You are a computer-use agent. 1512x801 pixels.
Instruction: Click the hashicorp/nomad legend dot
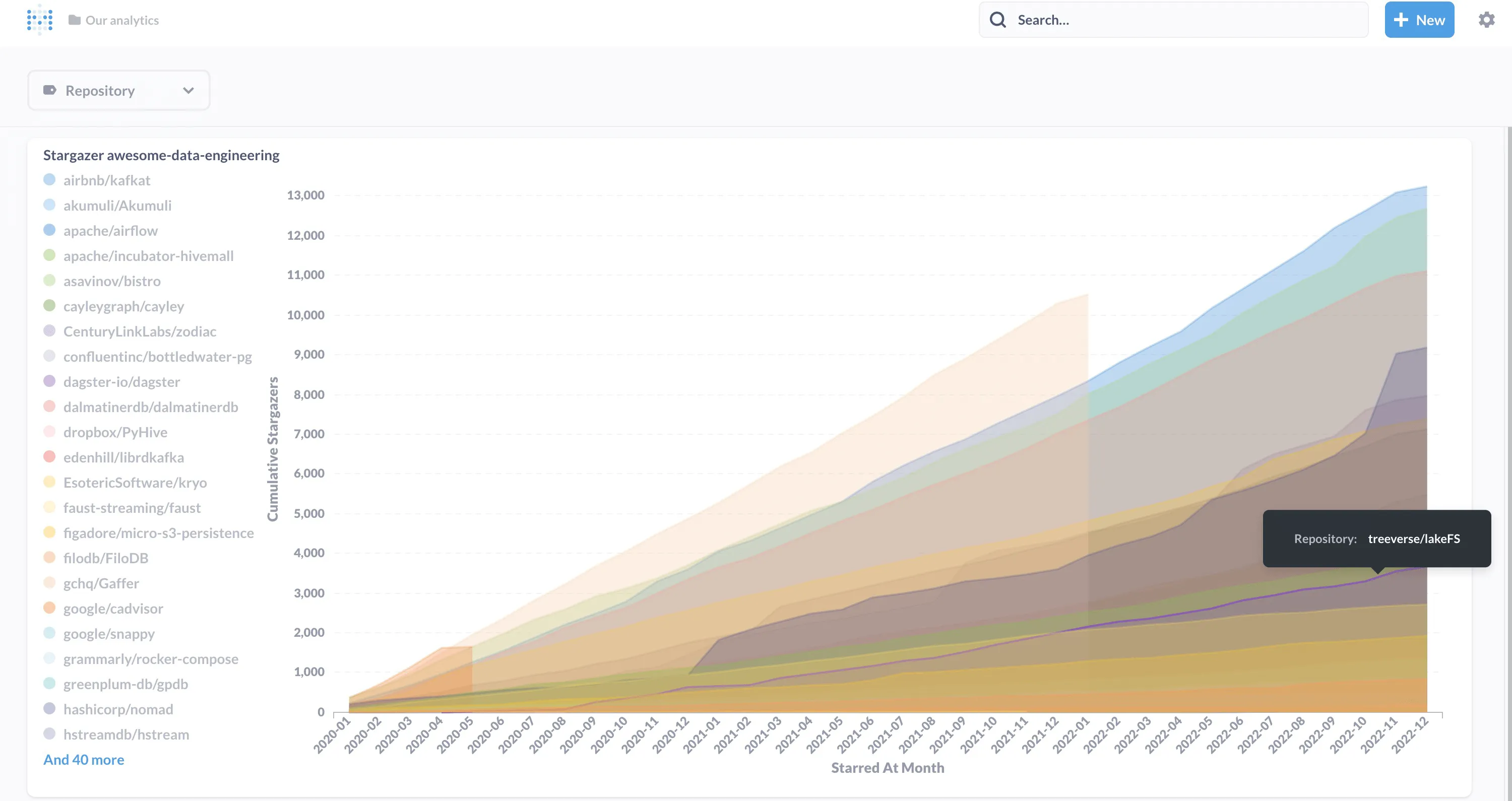point(49,709)
